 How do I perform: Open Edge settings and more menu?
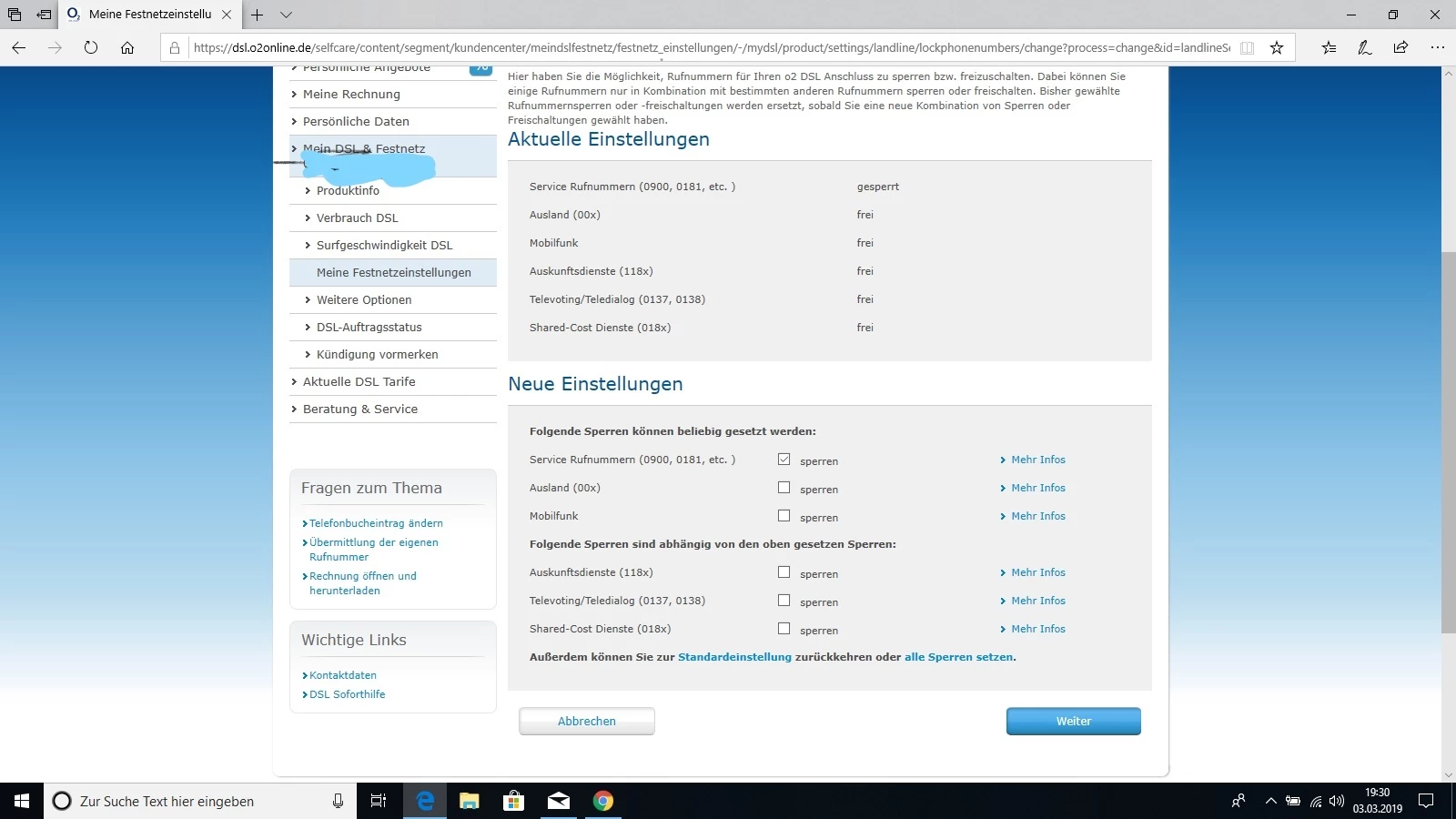click(x=1437, y=47)
